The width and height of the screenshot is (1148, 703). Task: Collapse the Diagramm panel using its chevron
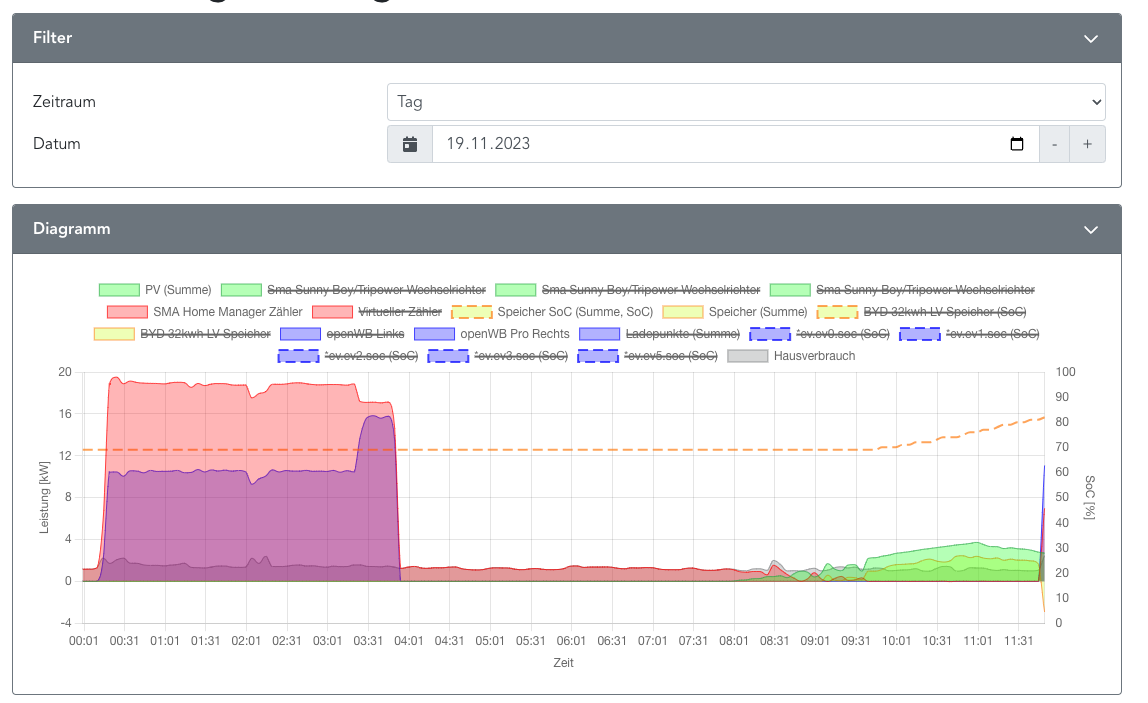point(1090,229)
